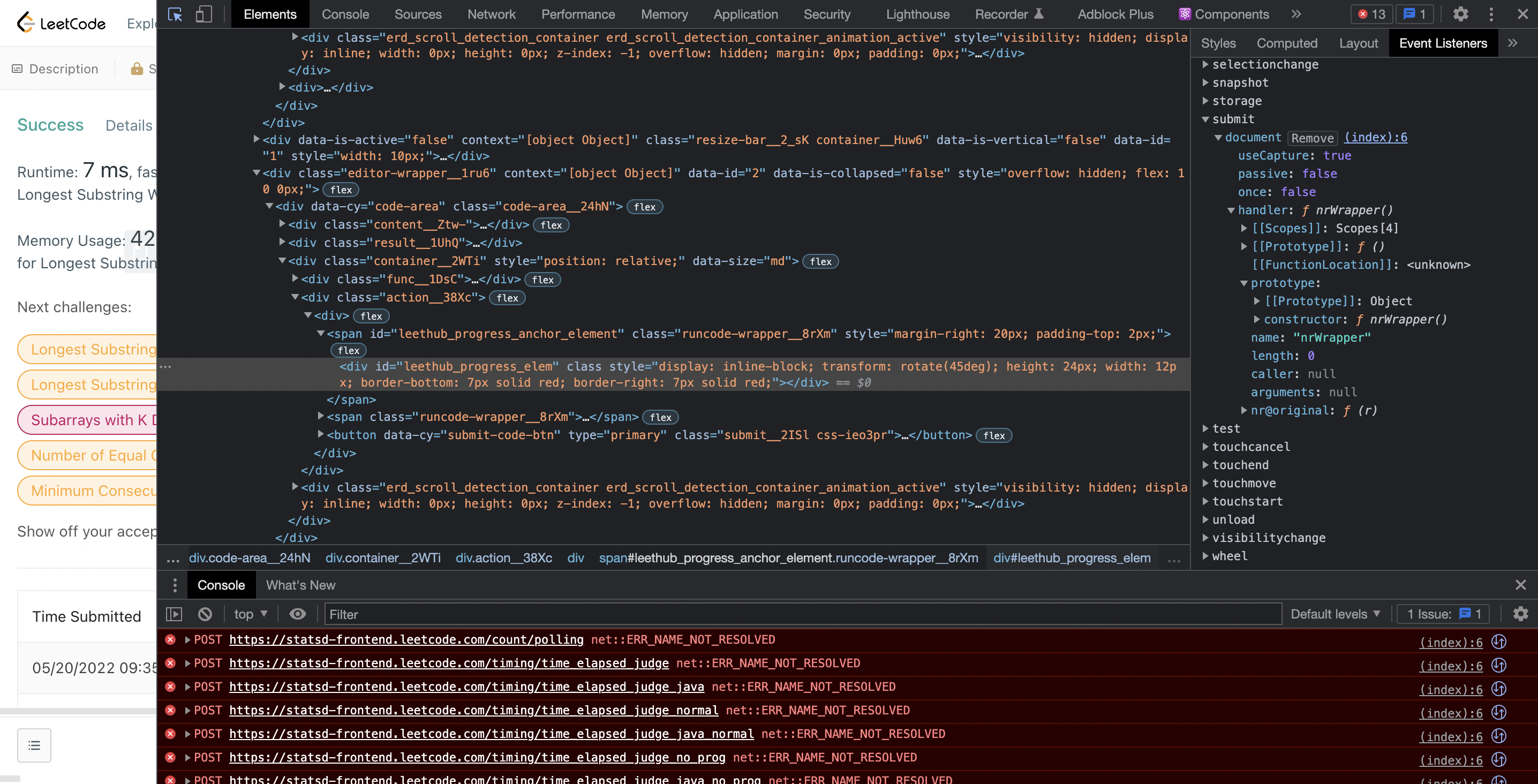Clear the console messages
Screen dimensions: 1538x784
(x=205, y=614)
